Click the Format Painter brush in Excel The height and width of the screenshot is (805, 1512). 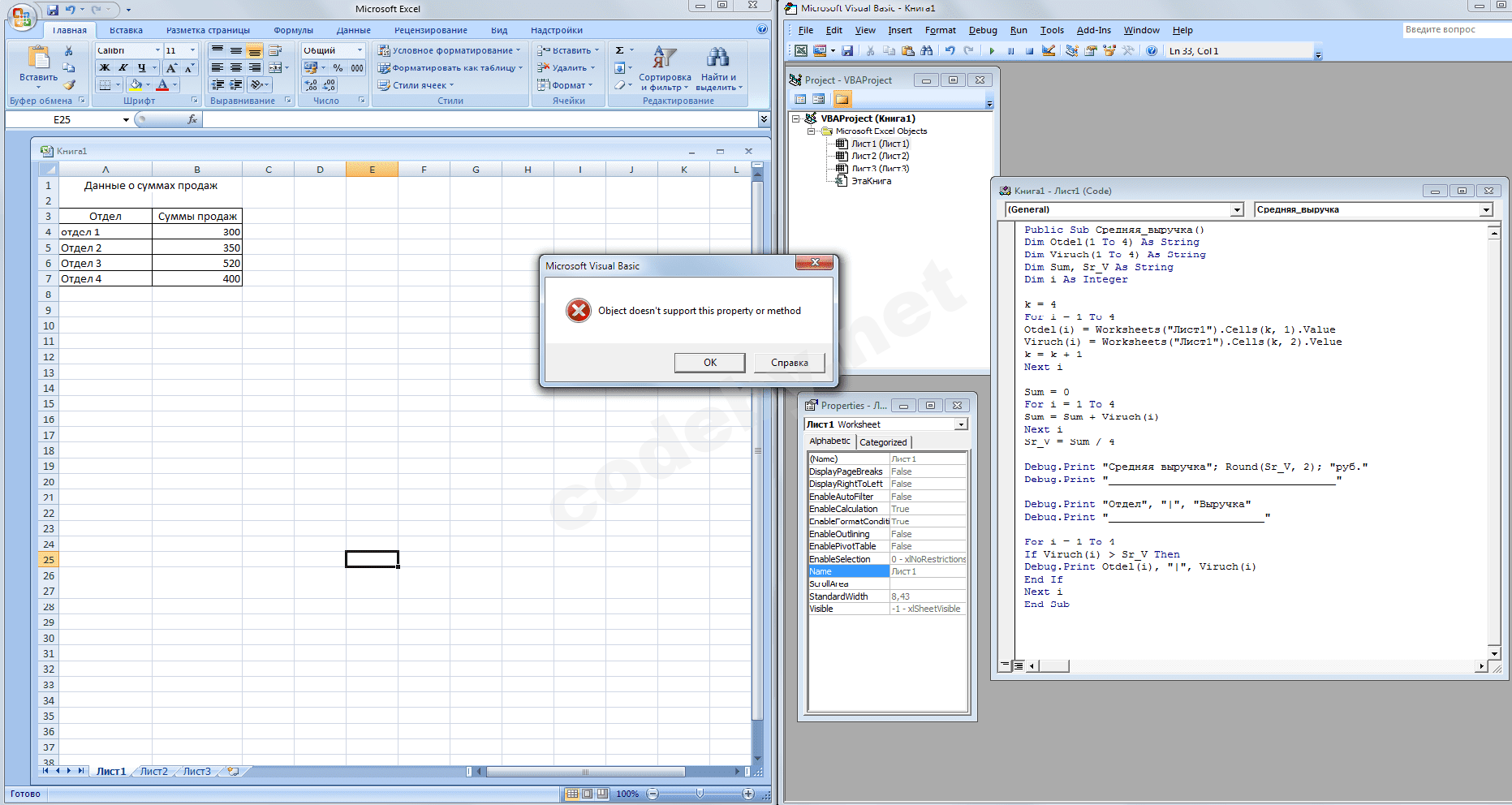tap(70, 84)
